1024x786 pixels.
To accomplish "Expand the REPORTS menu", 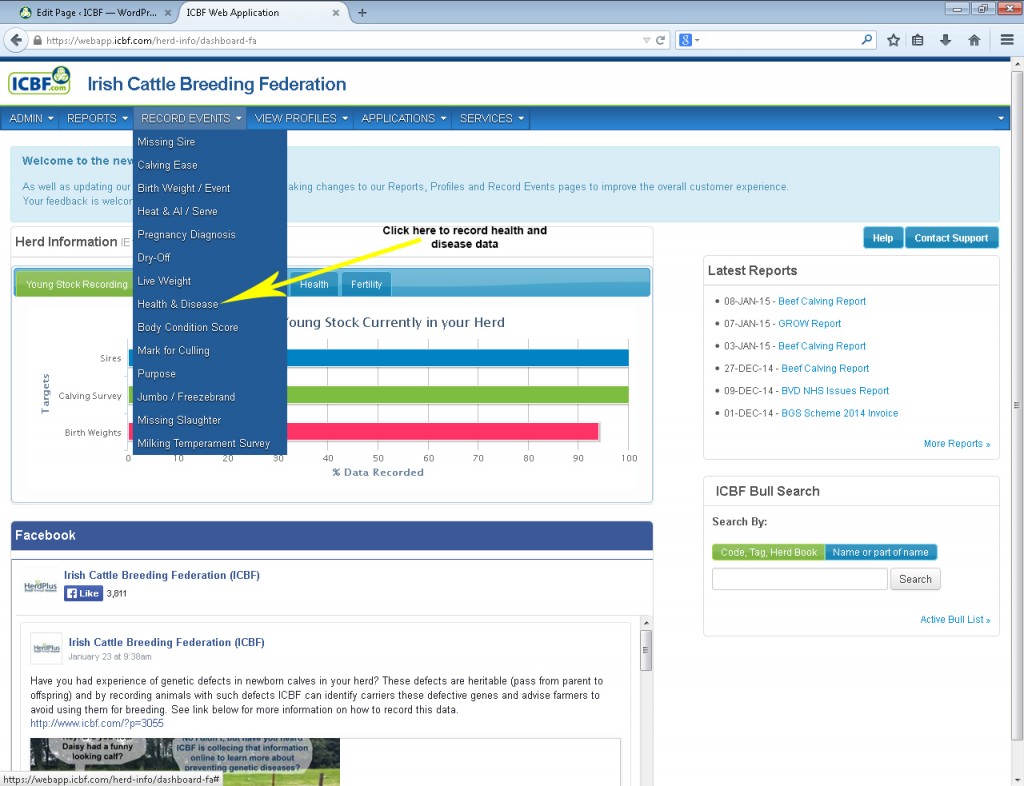I will 97,118.
